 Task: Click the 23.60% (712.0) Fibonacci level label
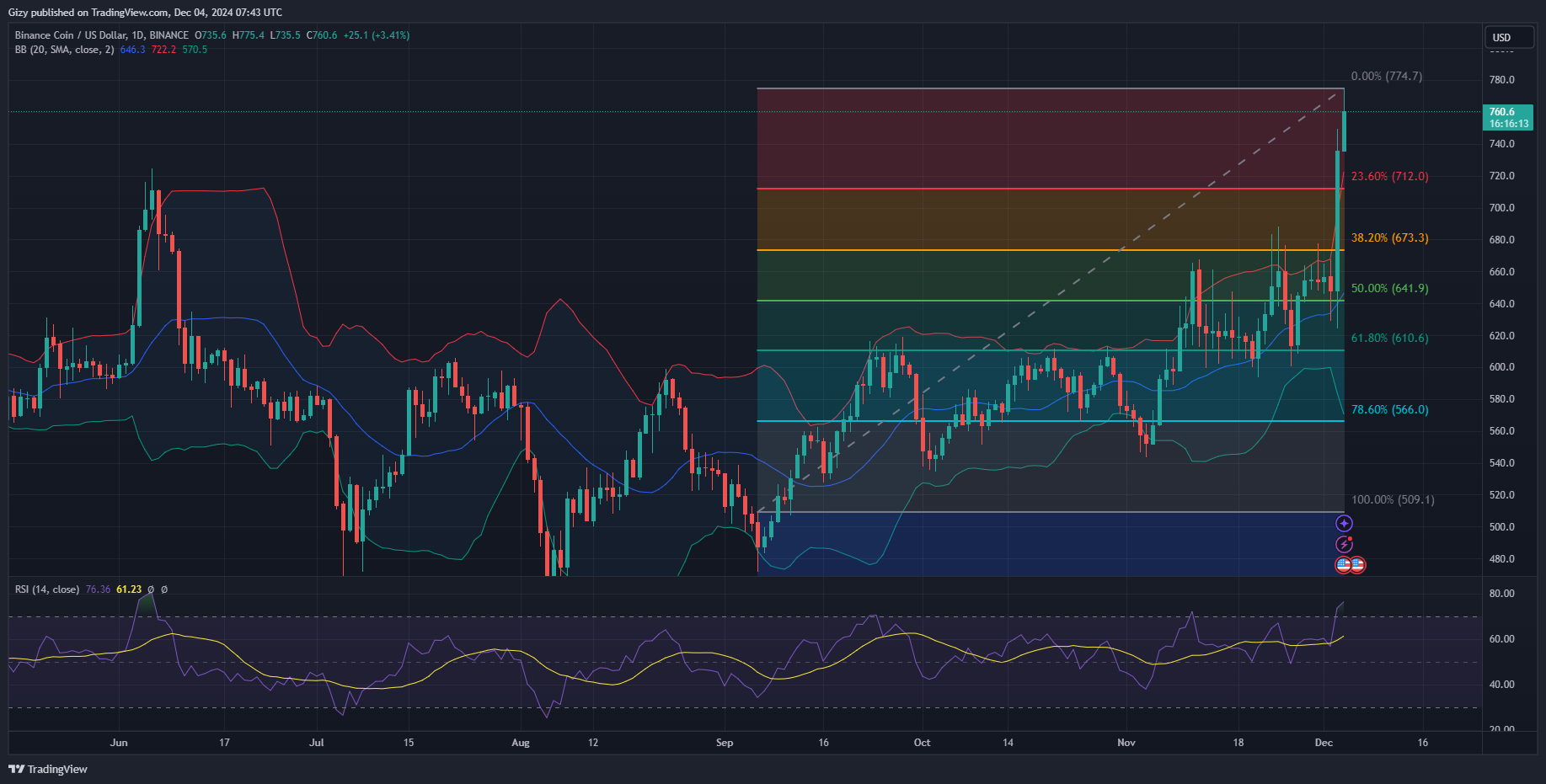coord(1390,177)
